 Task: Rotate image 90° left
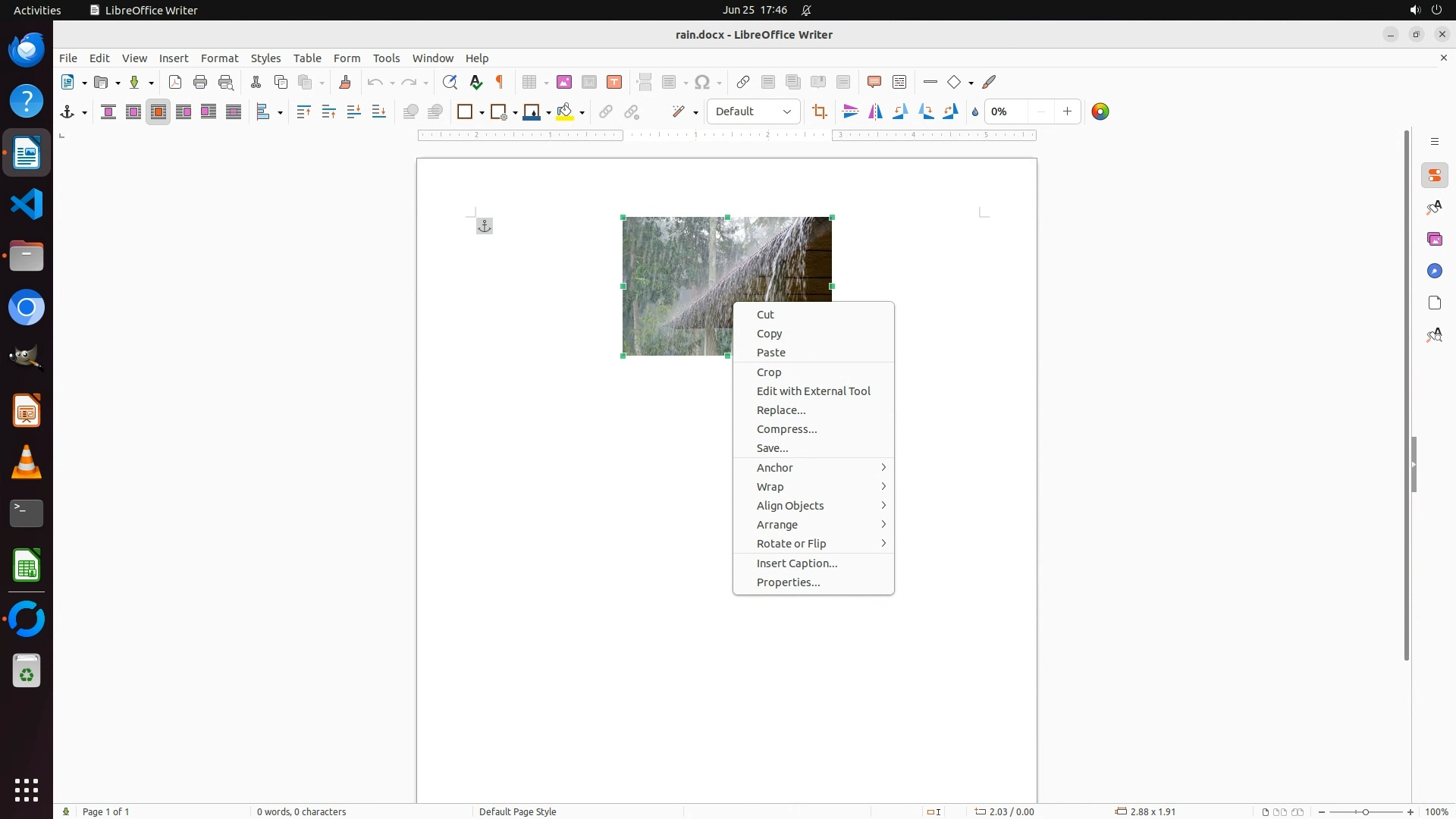pyautogui.click(x=901, y=112)
